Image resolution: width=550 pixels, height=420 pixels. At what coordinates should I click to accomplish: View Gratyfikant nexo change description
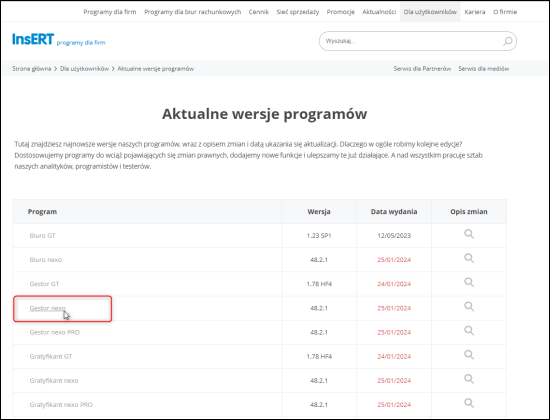point(469,379)
